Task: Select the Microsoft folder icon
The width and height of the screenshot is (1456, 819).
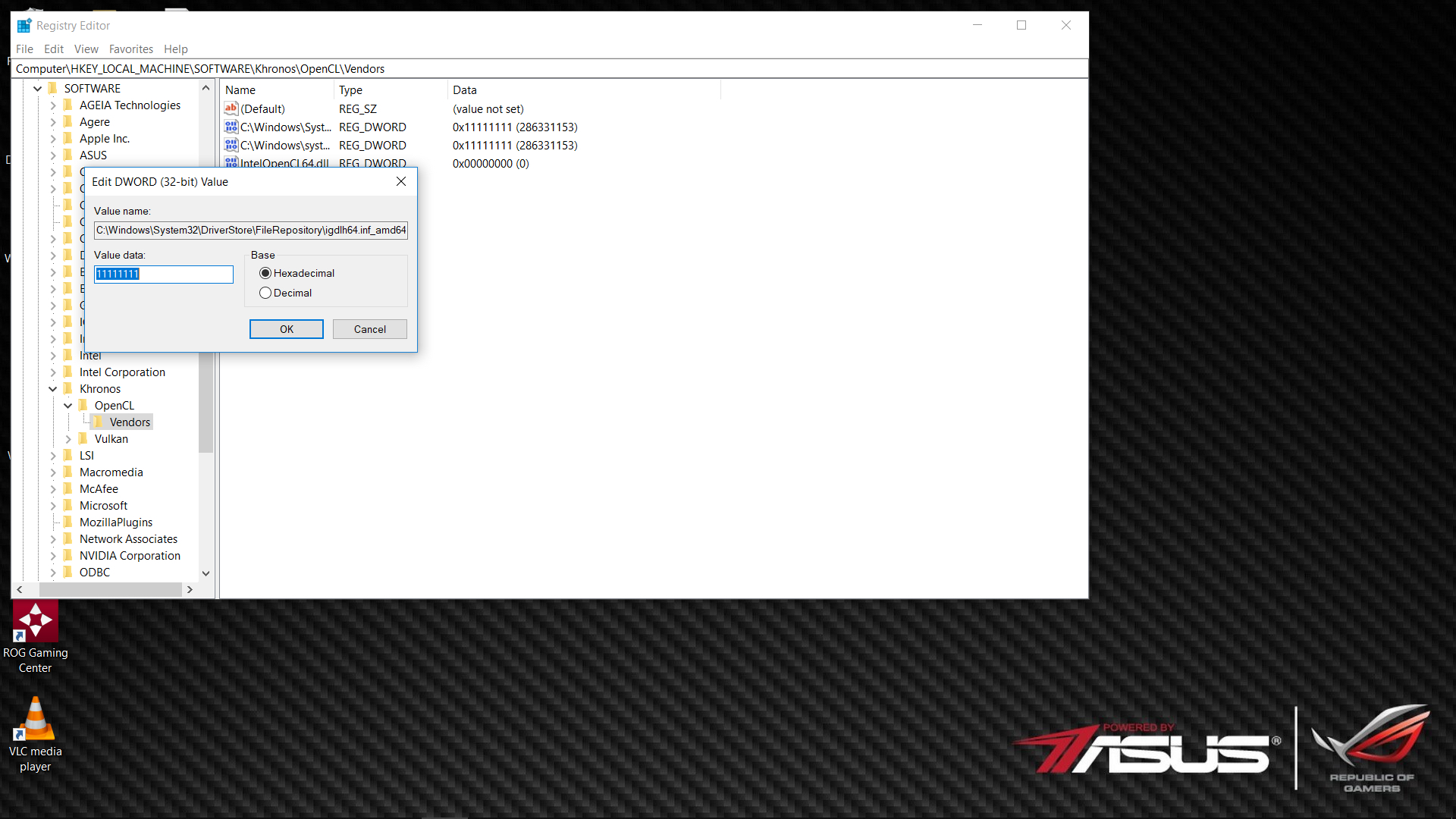Action: tap(68, 505)
